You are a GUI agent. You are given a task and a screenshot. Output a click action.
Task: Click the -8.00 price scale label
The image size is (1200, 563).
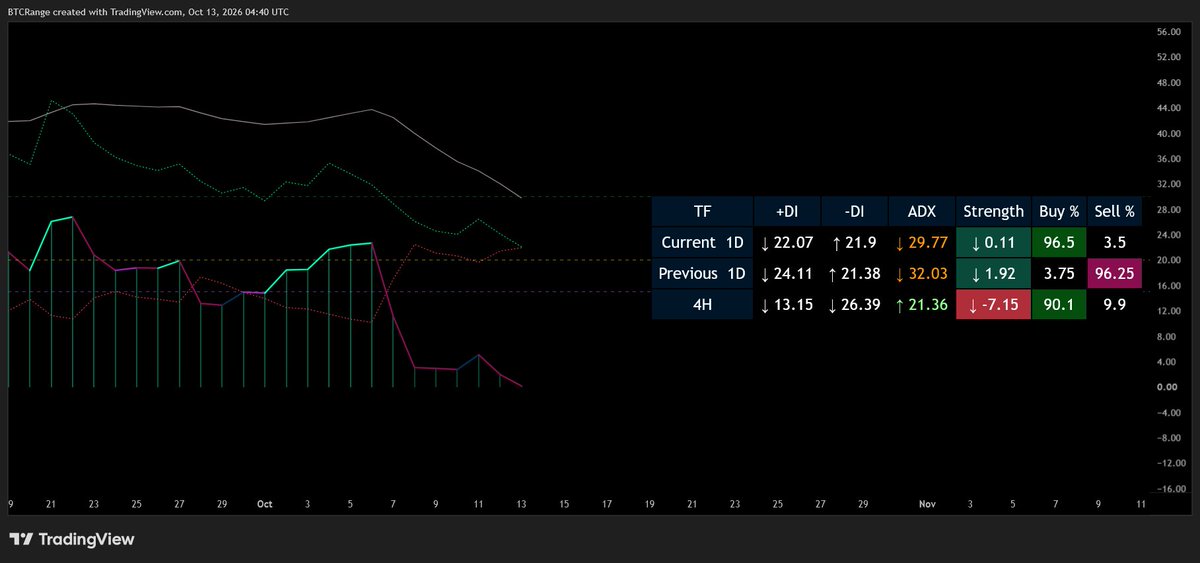1169,438
